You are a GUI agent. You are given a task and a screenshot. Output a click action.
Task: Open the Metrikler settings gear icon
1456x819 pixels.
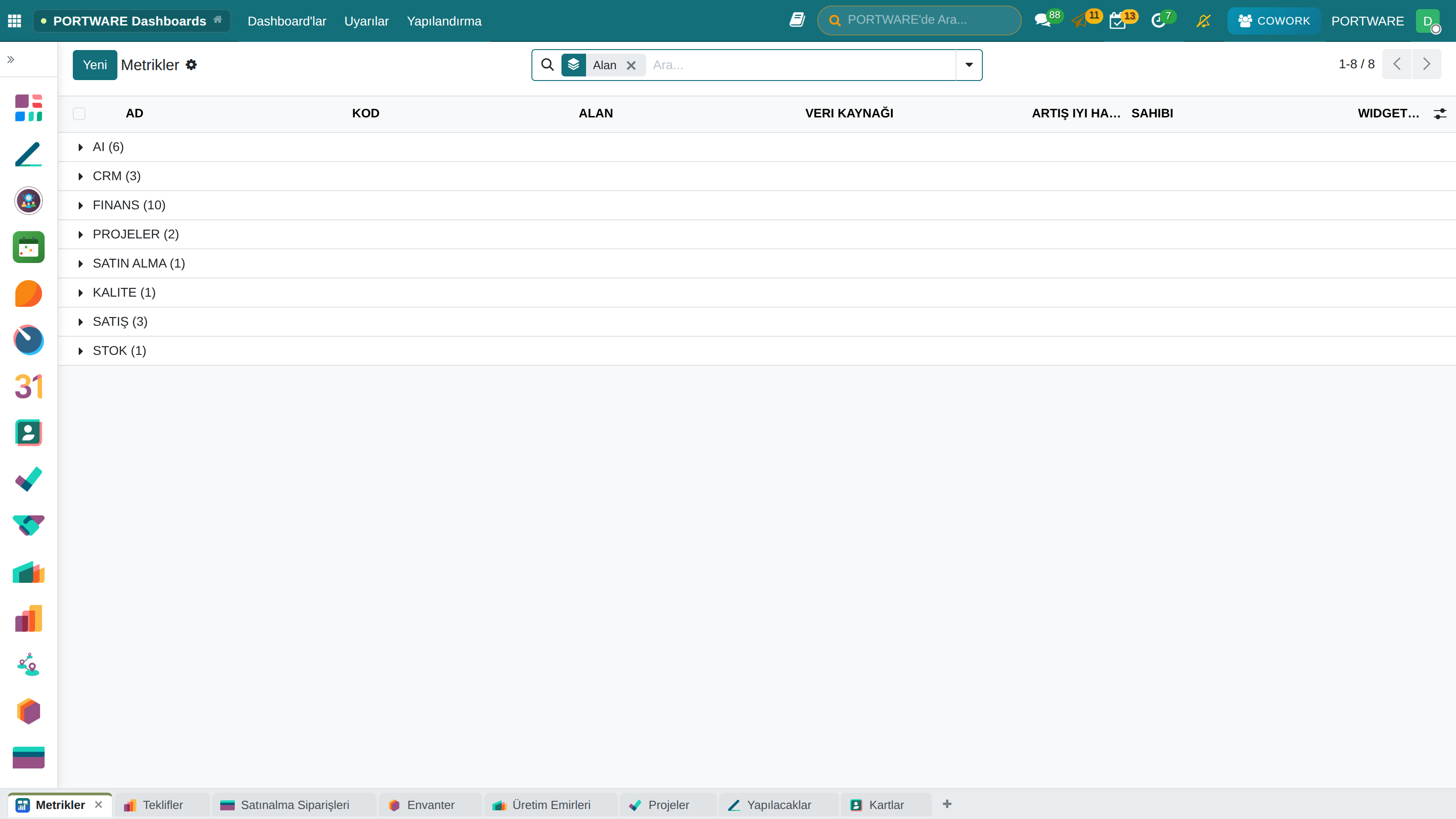(x=192, y=65)
